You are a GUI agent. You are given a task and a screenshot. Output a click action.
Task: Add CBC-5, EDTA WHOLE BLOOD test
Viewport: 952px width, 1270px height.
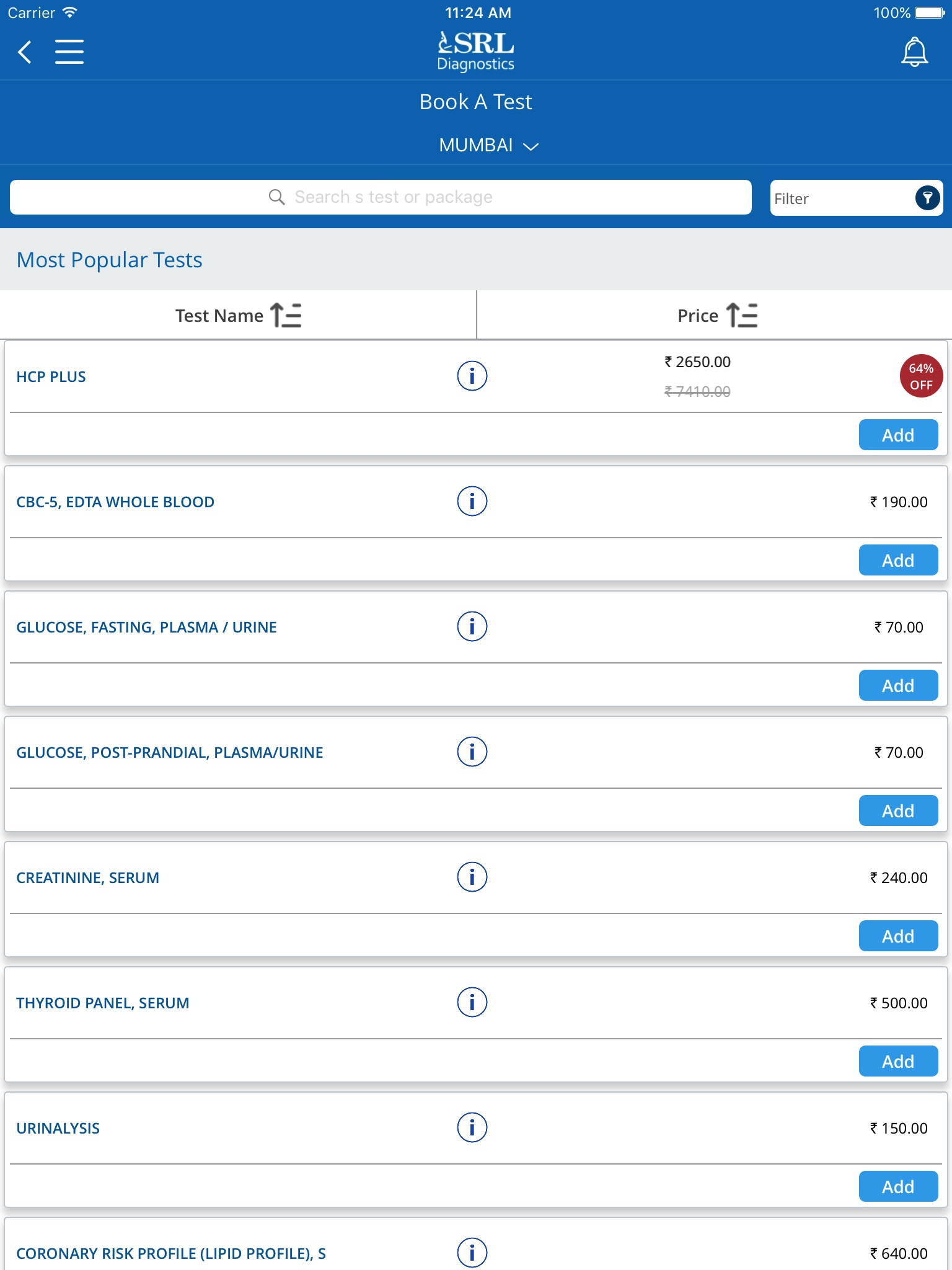pyautogui.click(x=898, y=560)
